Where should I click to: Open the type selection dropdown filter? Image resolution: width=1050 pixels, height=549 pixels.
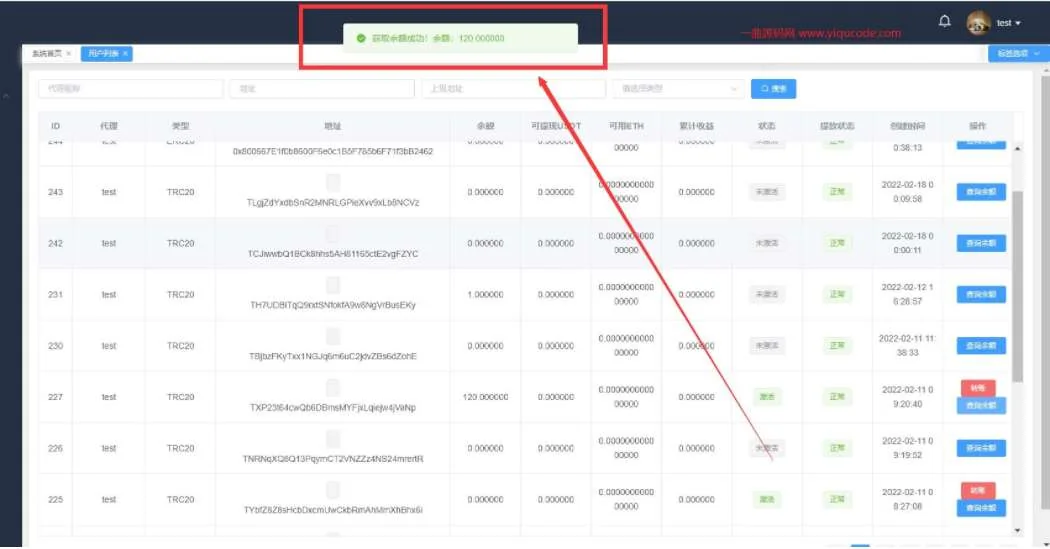pyautogui.click(x=678, y=89)
